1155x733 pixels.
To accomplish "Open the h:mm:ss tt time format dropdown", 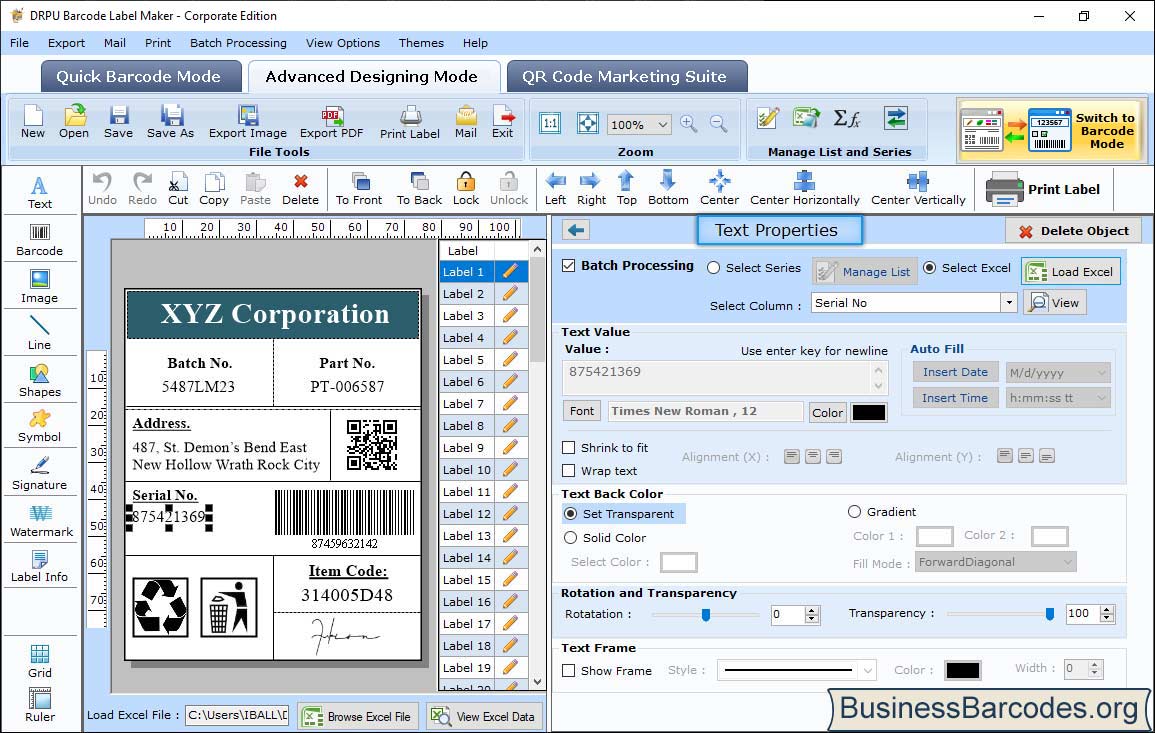I will coord(1058,398).
